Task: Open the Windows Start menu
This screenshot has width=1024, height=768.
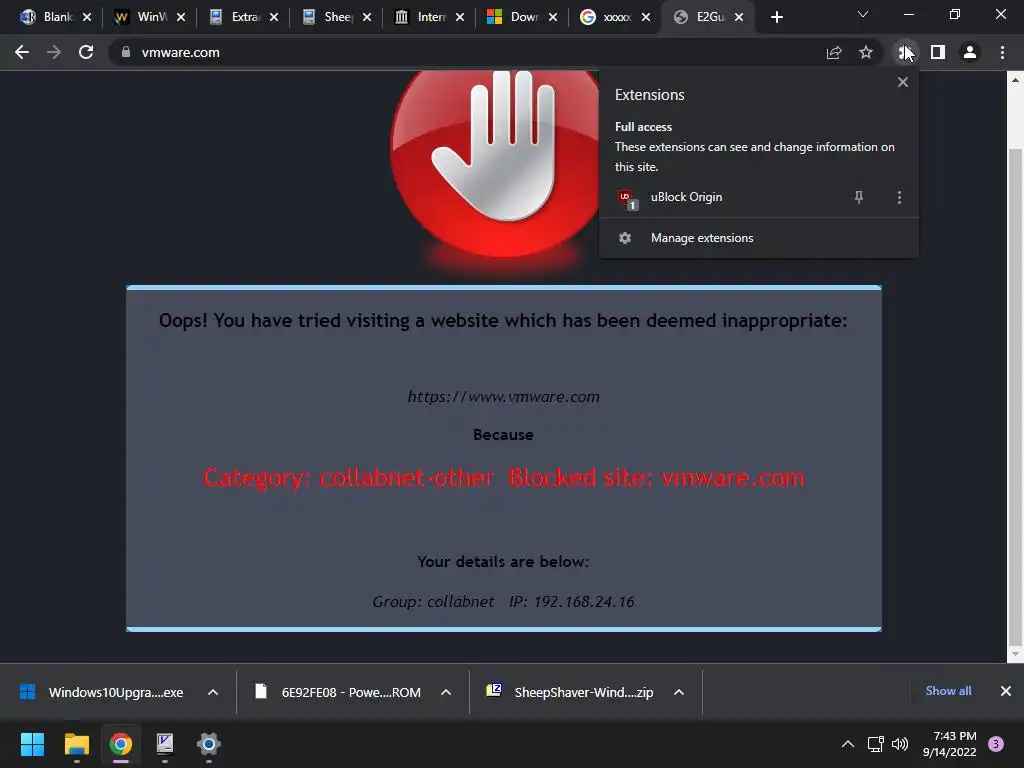Action: tap(32, 744)
